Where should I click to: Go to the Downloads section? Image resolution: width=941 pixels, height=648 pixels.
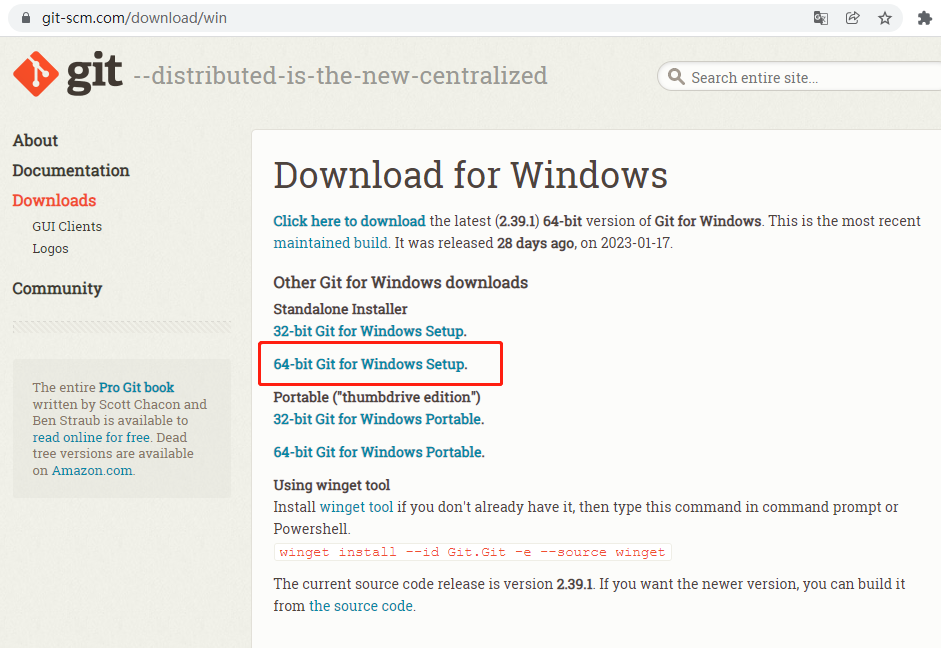[x=54, y=200]
